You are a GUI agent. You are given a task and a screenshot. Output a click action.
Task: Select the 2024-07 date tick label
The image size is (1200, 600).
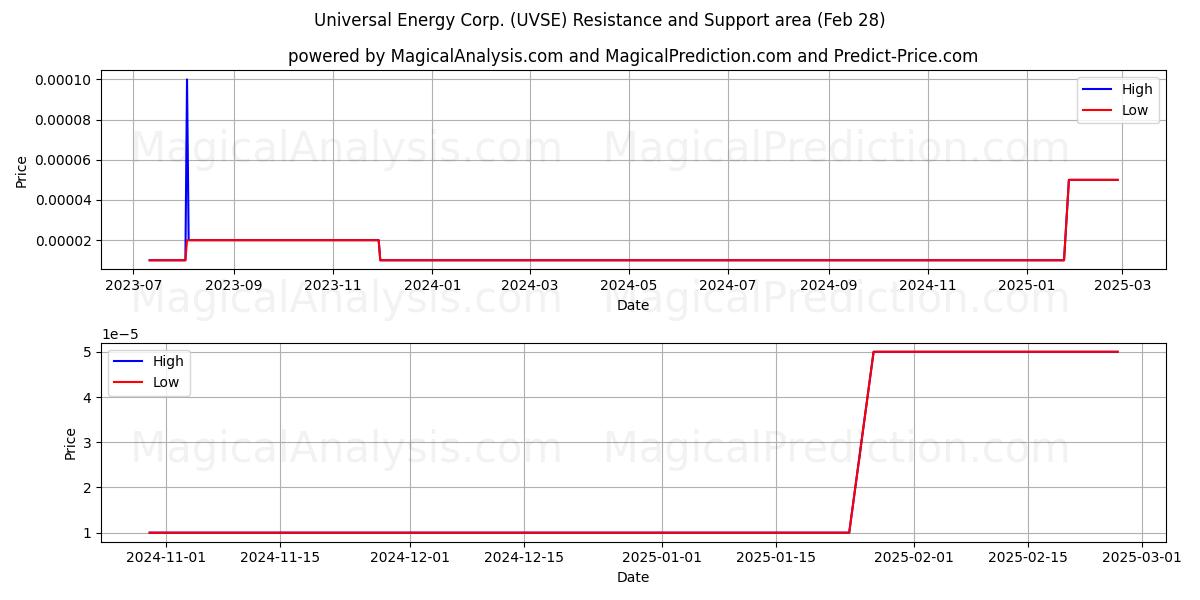point(728,285)
